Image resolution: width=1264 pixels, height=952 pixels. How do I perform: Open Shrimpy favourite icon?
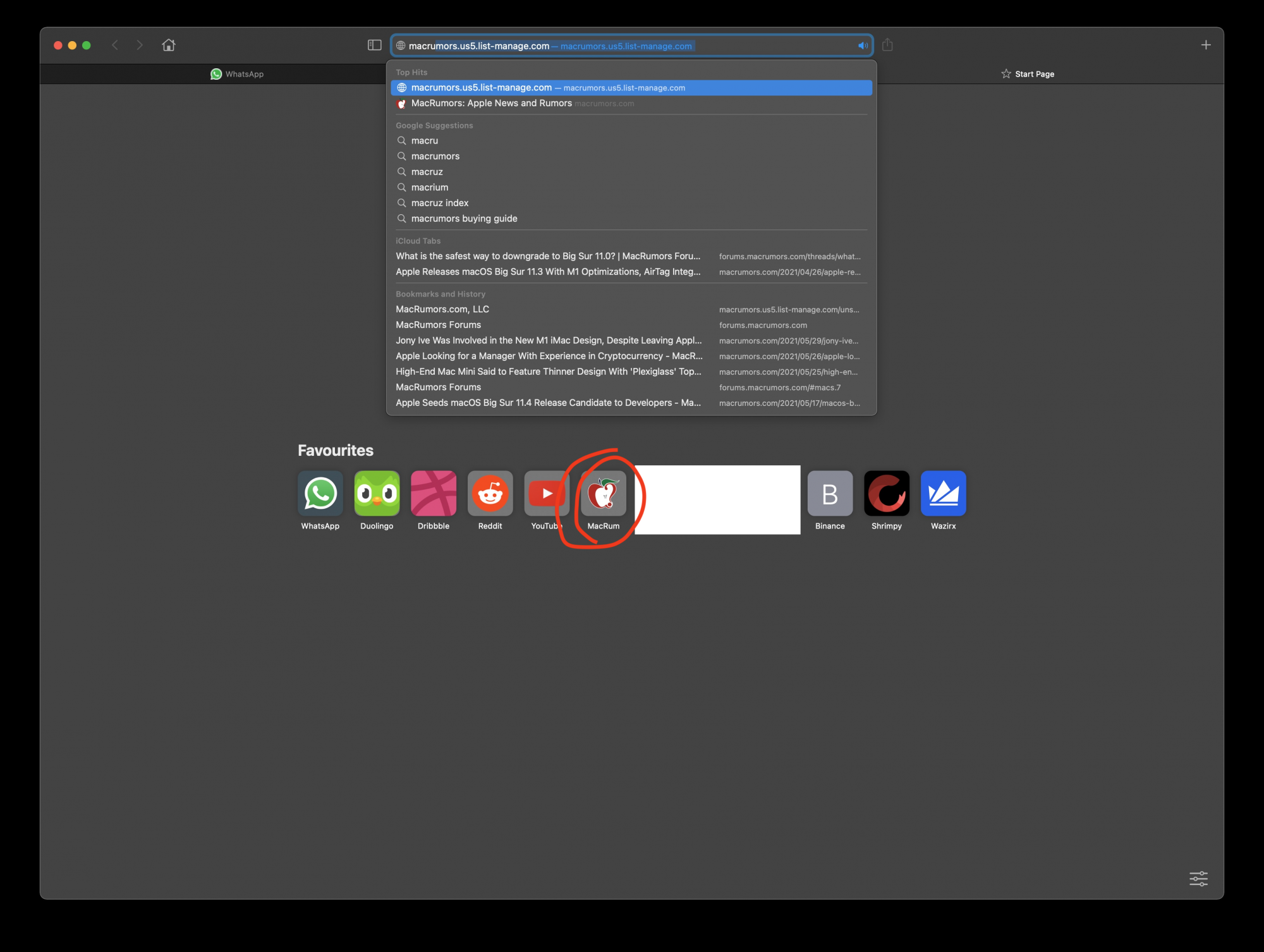pyautogui.click(x=886, y=494)
